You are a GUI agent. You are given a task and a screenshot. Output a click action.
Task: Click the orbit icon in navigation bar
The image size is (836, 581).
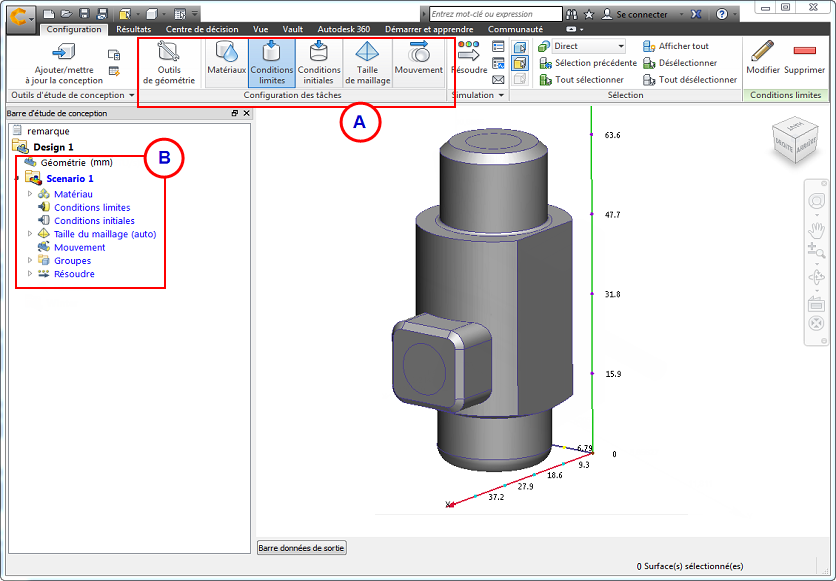pyautogui.click(x=816, y=277)
